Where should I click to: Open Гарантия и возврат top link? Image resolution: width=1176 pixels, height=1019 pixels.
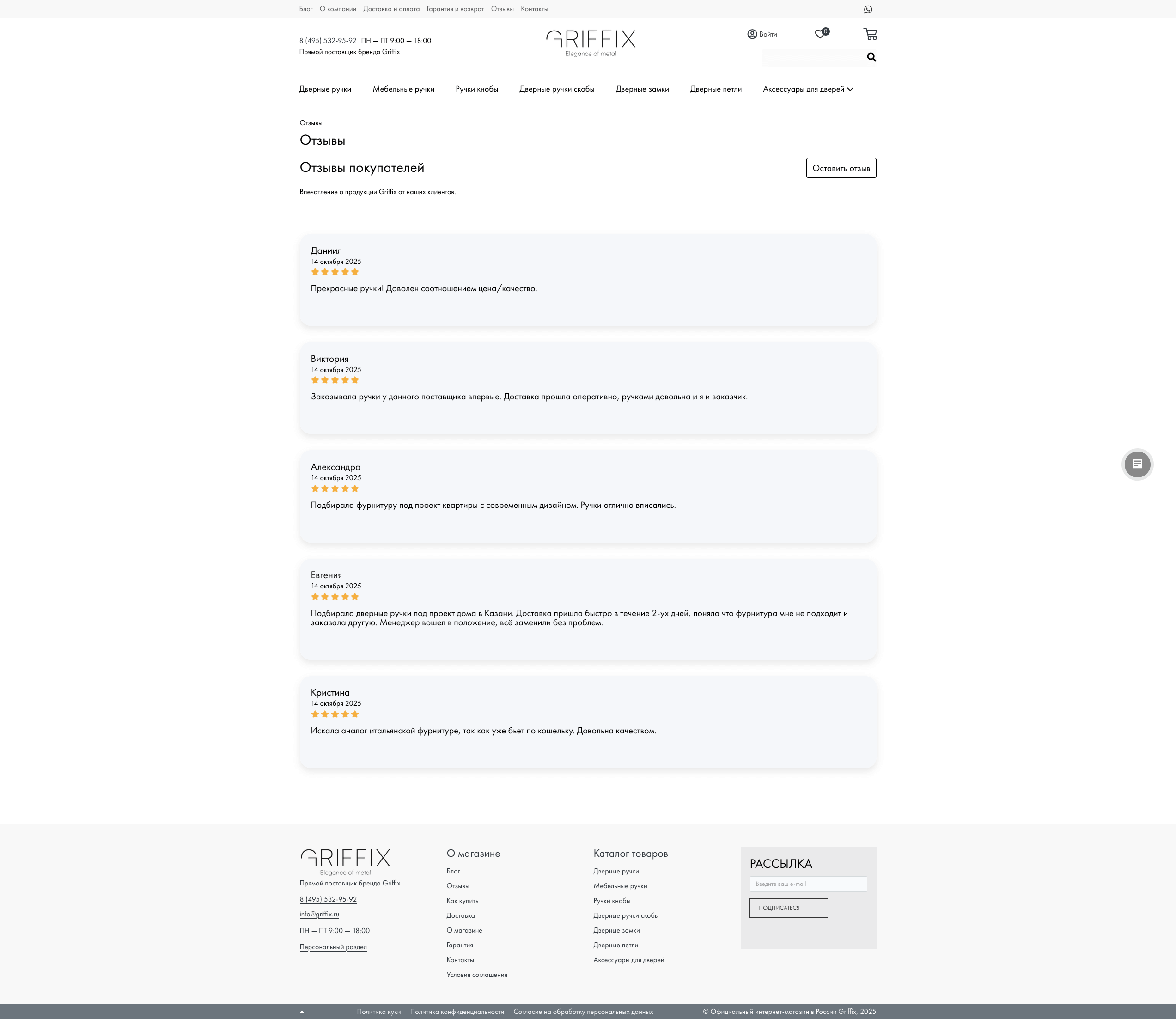(x=455, y=9)
